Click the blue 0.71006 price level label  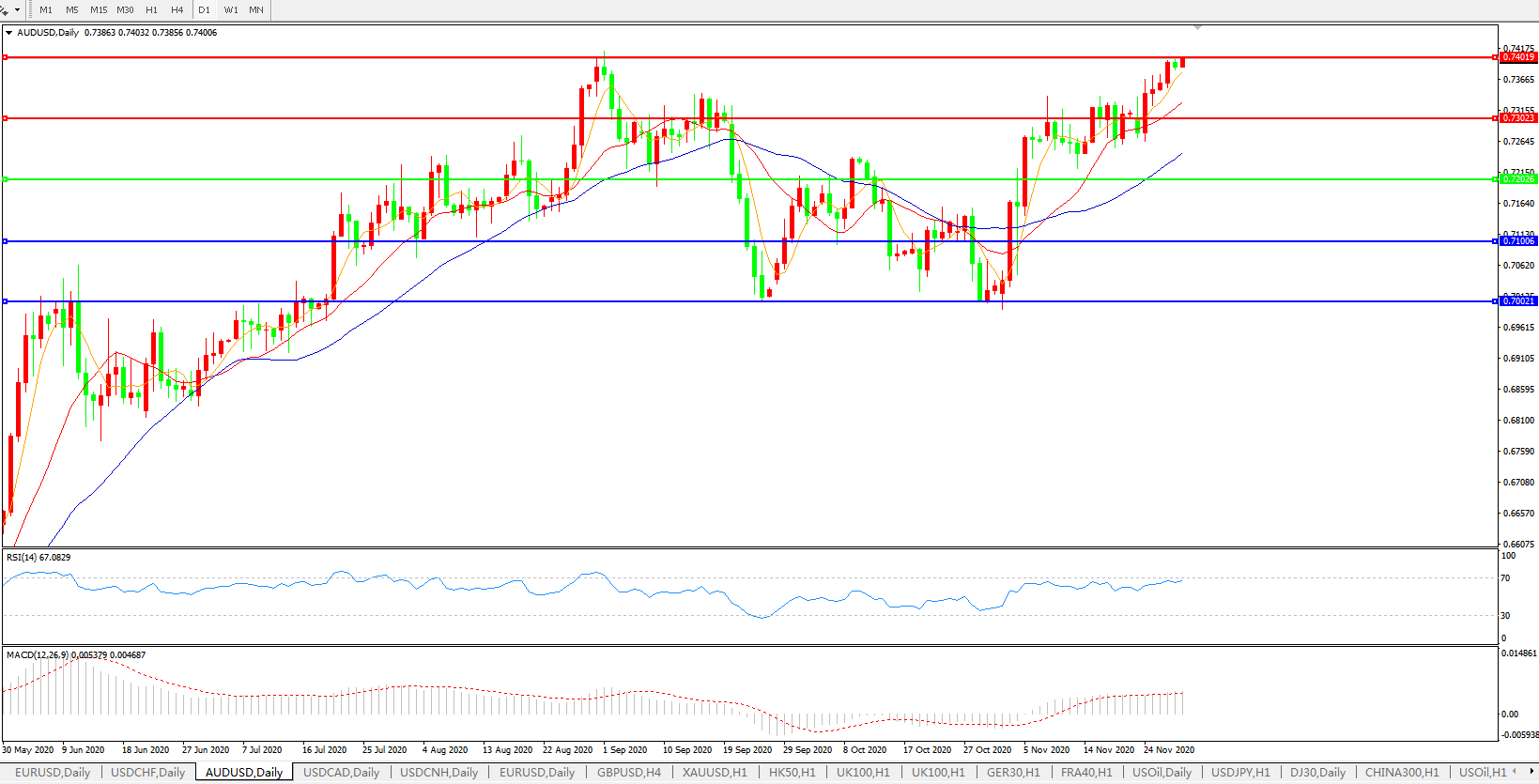point(1518,241)
